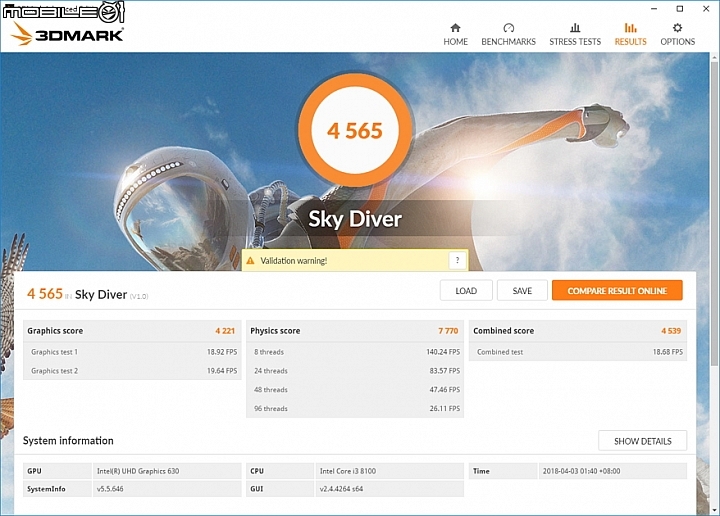Click the 26.11 FPS value
Viewport: 720px width, 516px height.
pyautogui.click(x=444, y=409)
